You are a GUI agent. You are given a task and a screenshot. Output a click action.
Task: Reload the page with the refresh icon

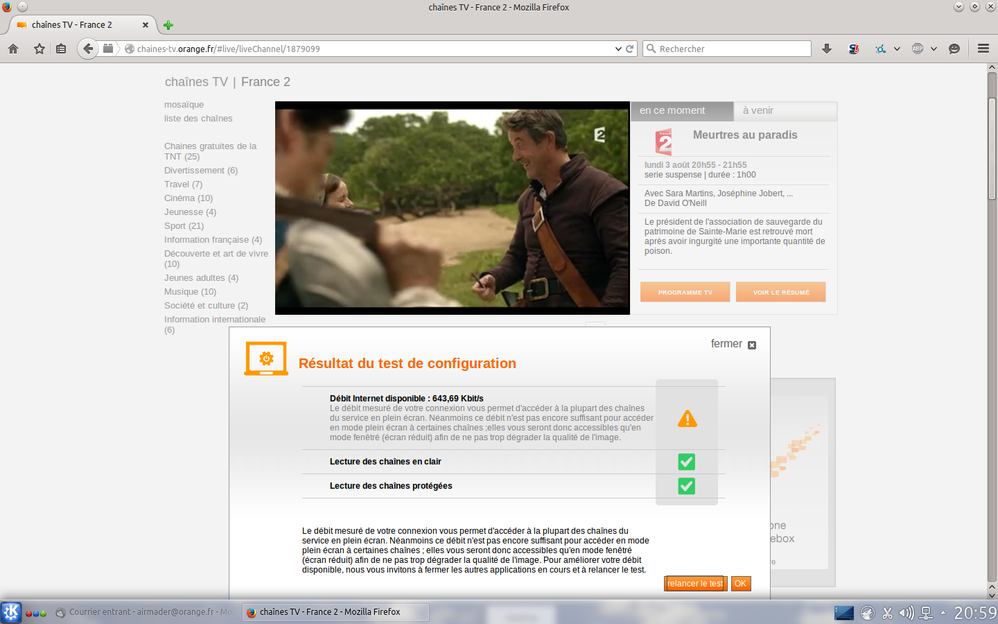(629, 48)
